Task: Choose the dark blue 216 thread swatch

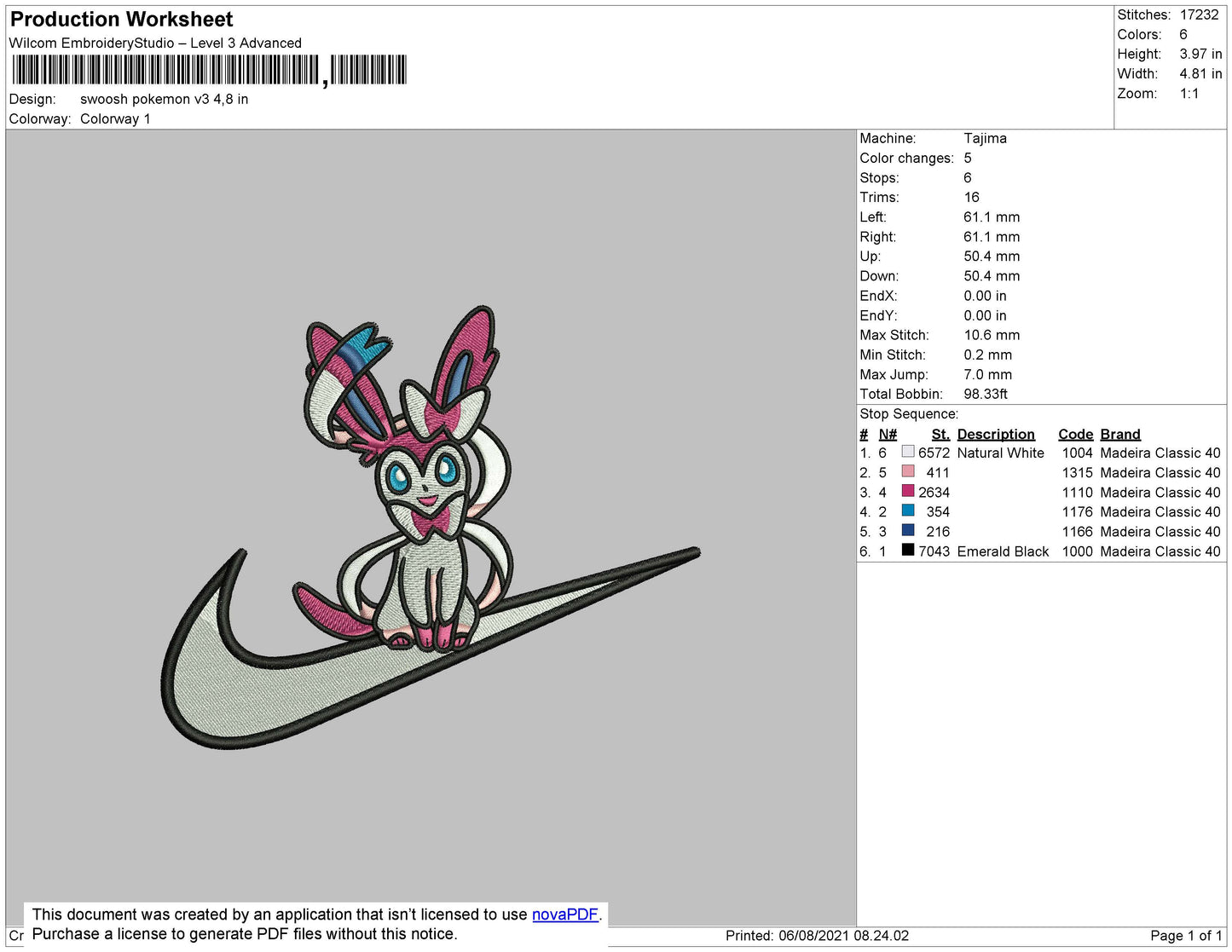Action: click(x=908, y=531)
